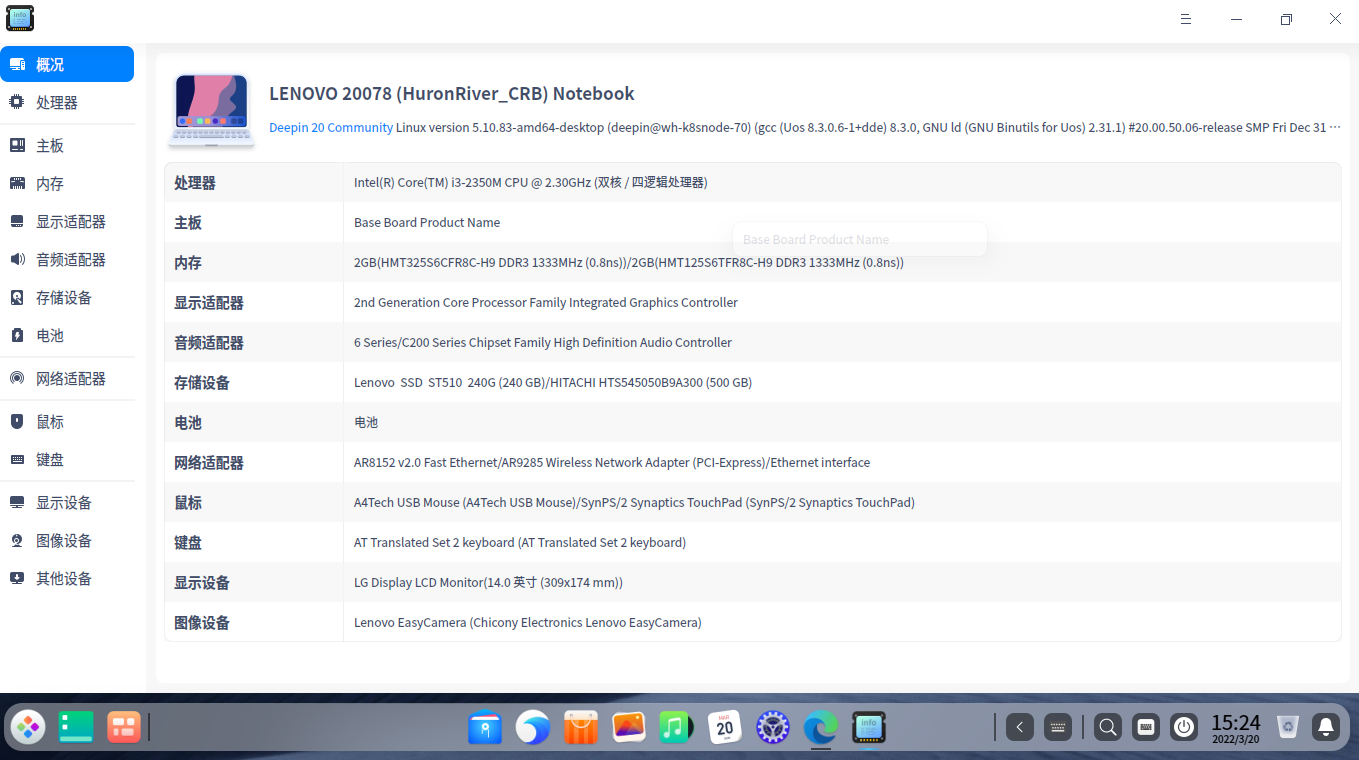Image resolution: width=1359 pixels, height=760 pixels.
Task: Launch Microsoft Edge from the dock
Action: [x=821, y=727]
